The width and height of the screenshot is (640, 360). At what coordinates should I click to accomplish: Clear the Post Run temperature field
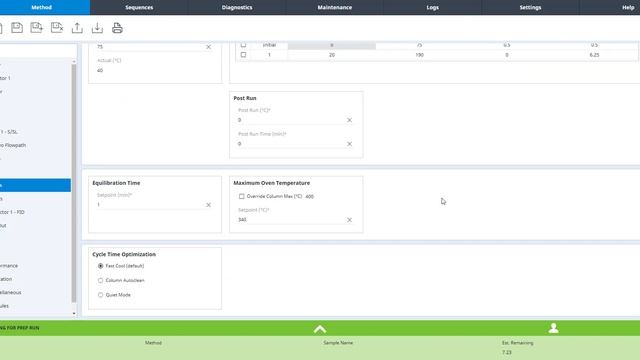(x=349, y=120)
